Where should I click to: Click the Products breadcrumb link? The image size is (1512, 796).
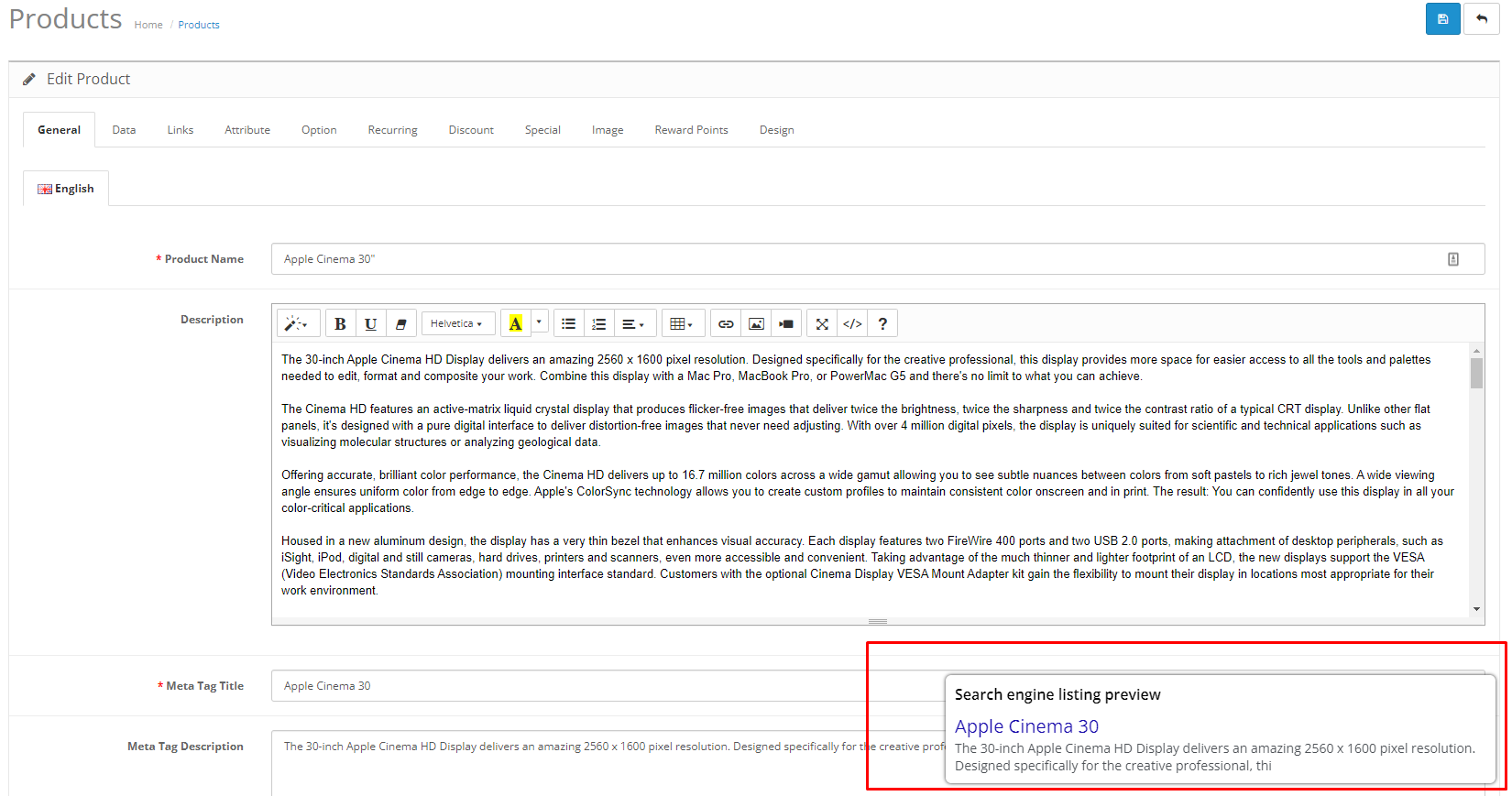pyautogui.click(x=199, y=25)
